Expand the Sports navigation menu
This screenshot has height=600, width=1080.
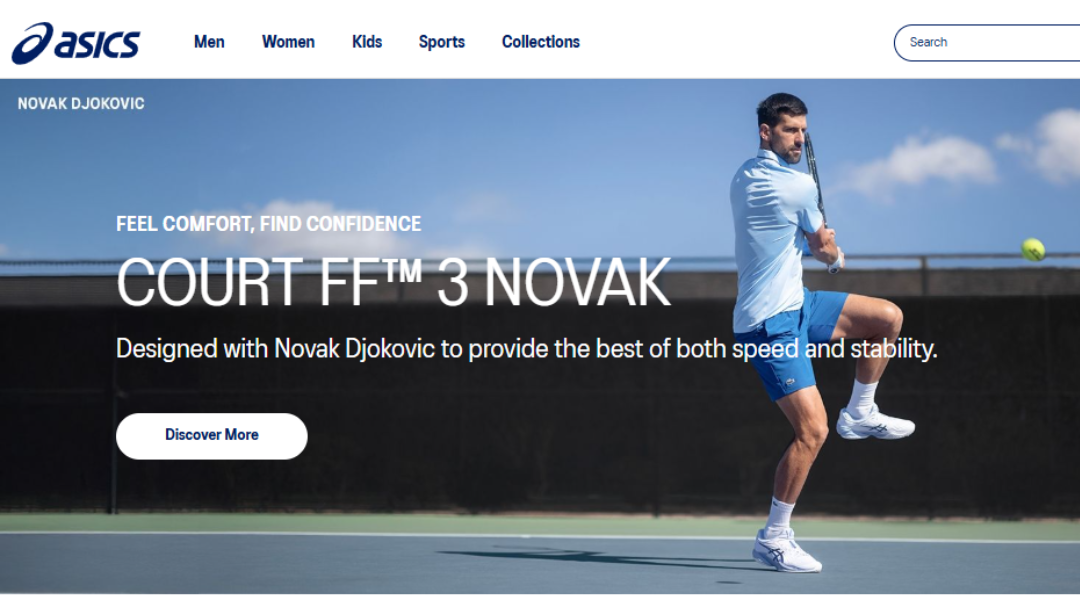tap(442, 42)
